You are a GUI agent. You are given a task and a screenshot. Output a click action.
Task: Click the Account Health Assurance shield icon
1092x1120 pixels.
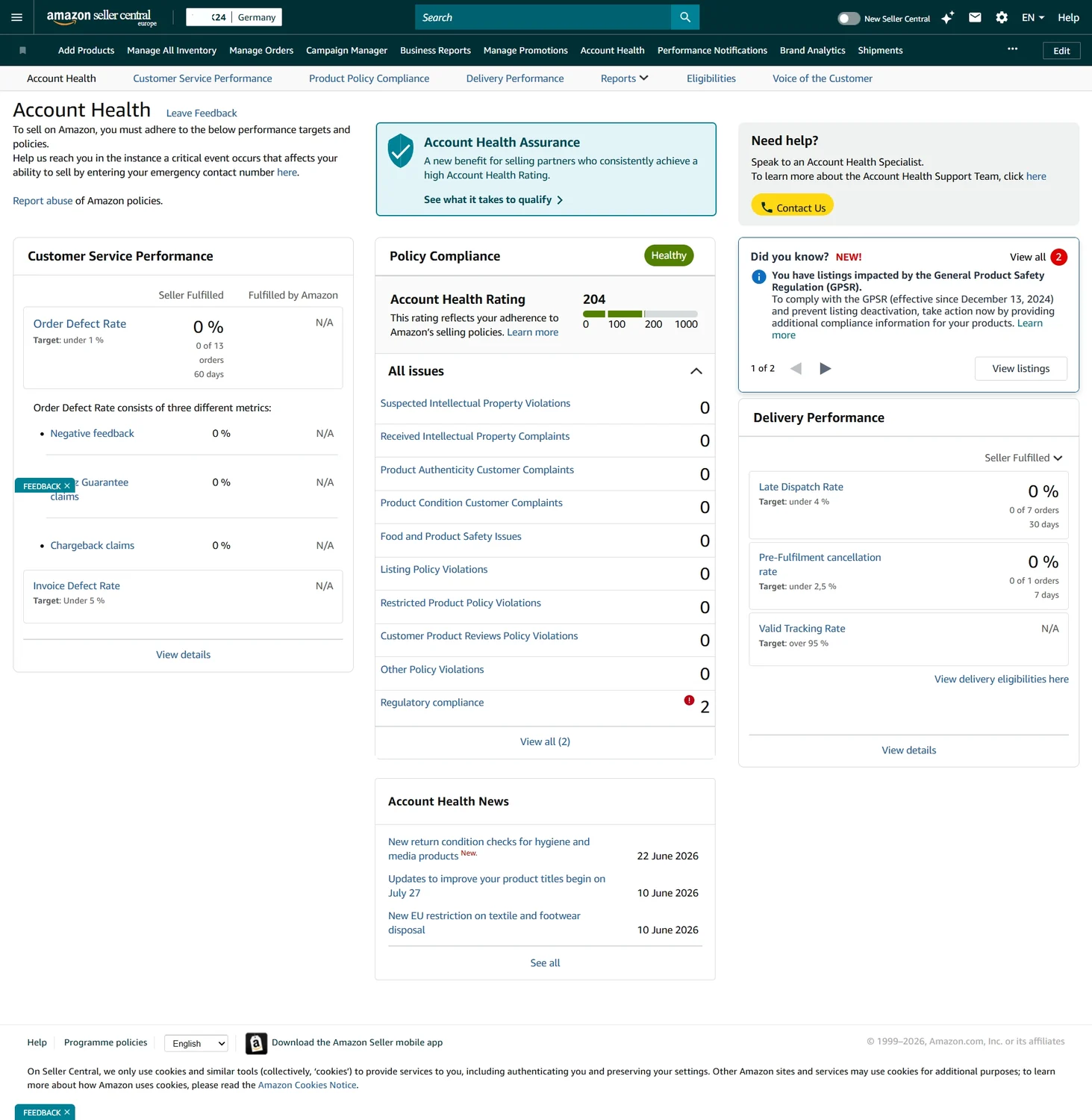coord(401,152)
